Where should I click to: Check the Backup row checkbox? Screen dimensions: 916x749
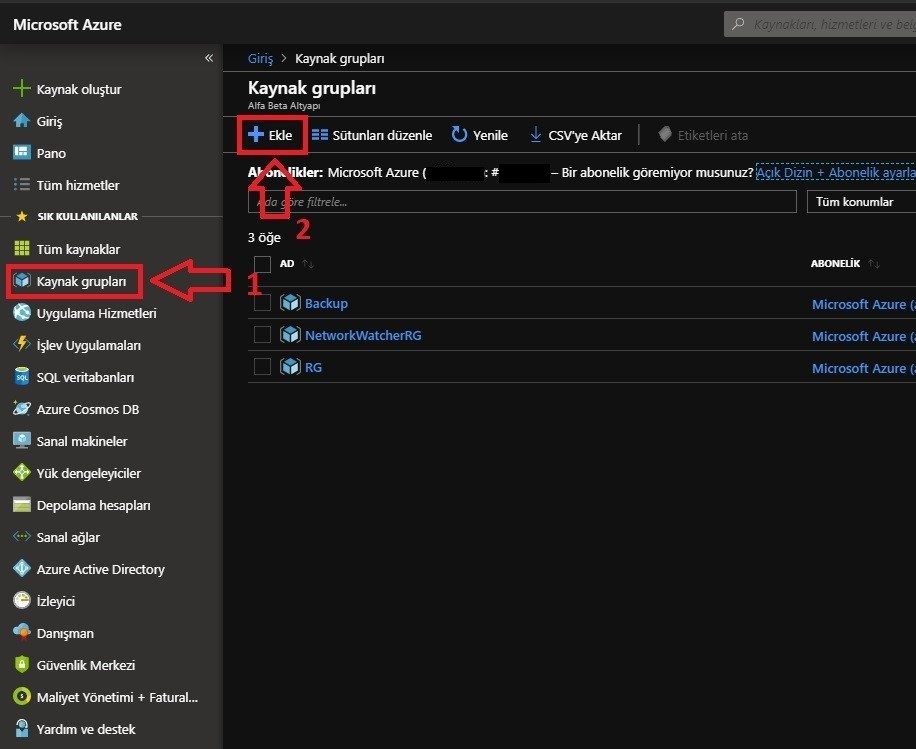(x=262, y=303)
